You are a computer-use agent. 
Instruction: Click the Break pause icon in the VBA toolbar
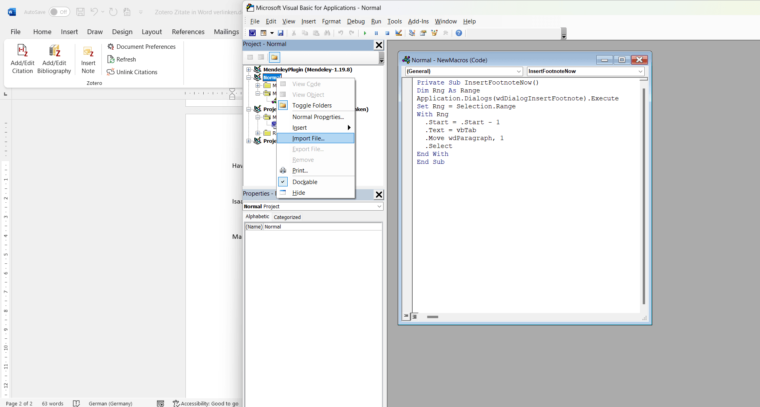tap(376, 33)
